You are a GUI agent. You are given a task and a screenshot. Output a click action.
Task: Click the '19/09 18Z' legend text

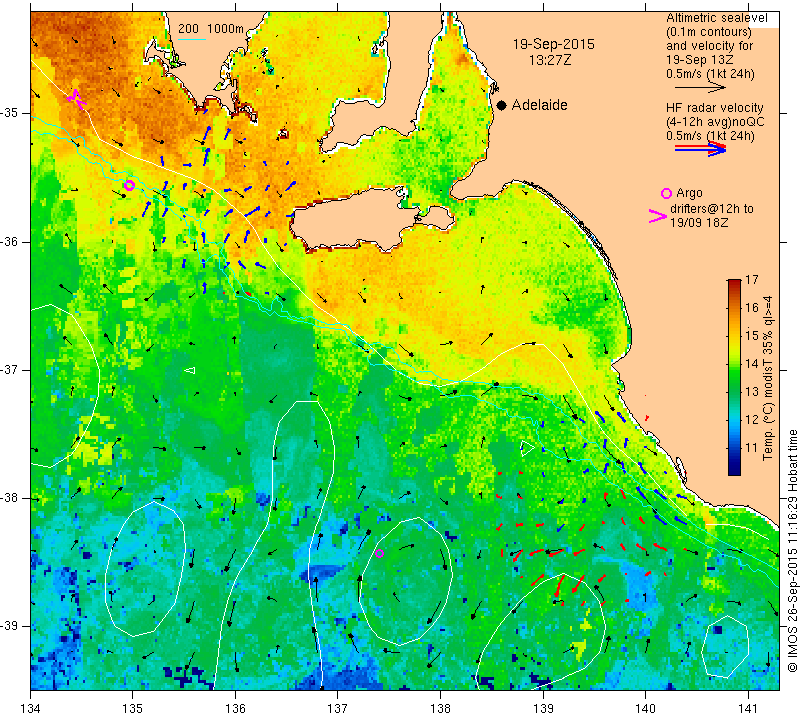click(x=698, y=223)
